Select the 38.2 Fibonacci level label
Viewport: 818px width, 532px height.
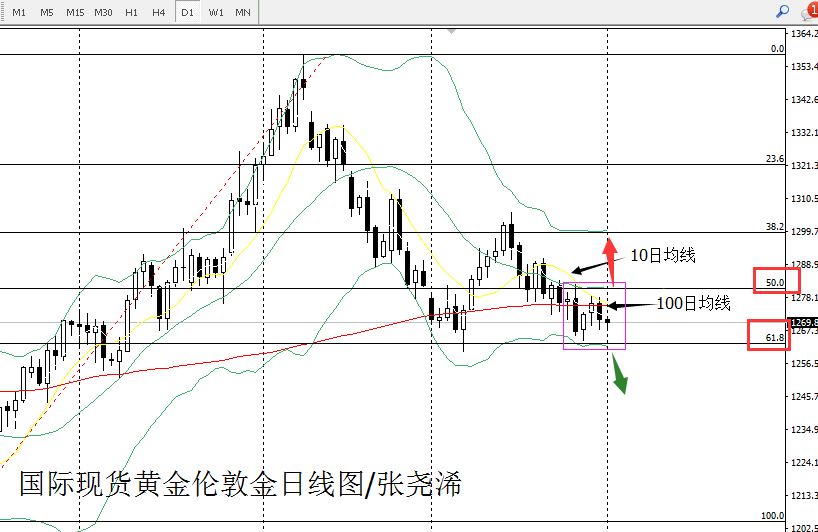775,226
